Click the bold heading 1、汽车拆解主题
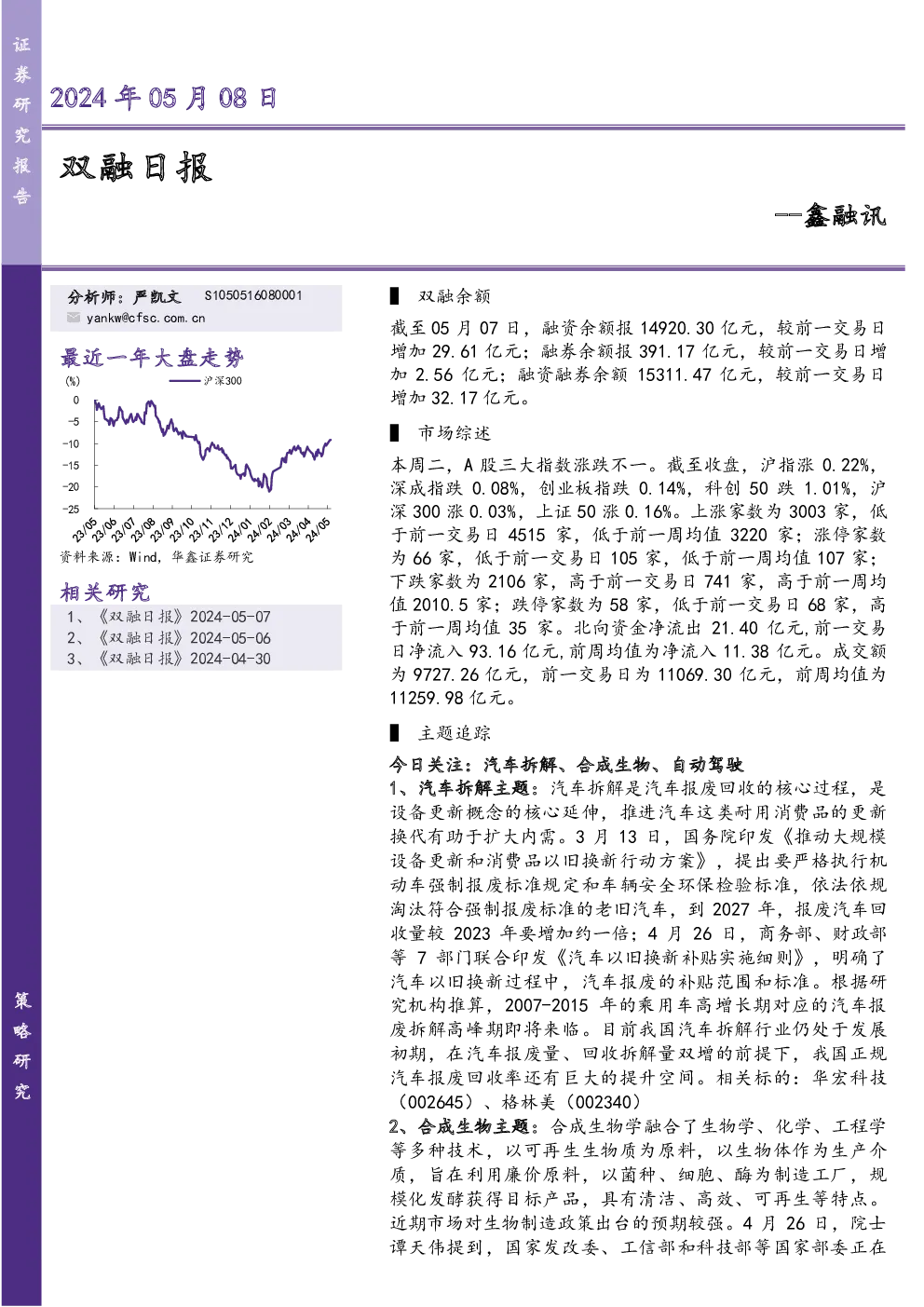The height and width of the screenshot is (1307, 924). pyautogui.click(x=460, y=788)
